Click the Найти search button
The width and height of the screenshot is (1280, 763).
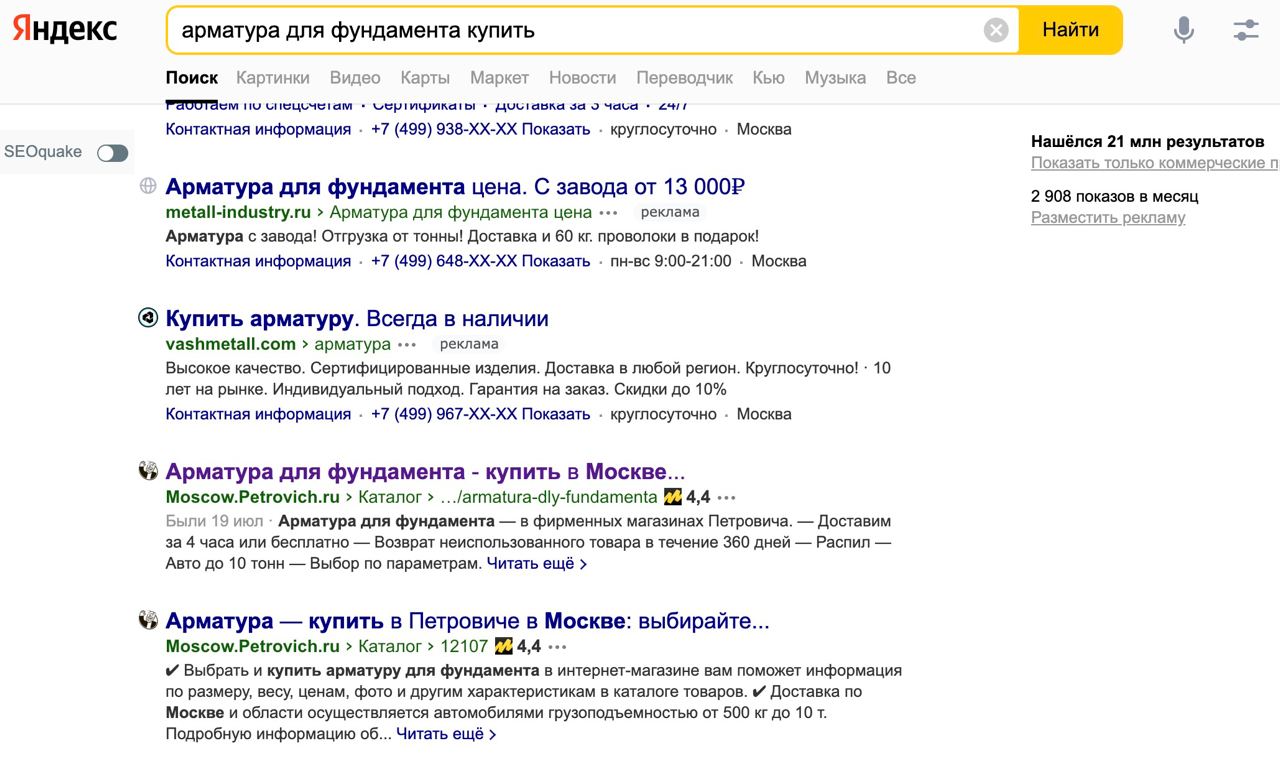(1070, 30)
